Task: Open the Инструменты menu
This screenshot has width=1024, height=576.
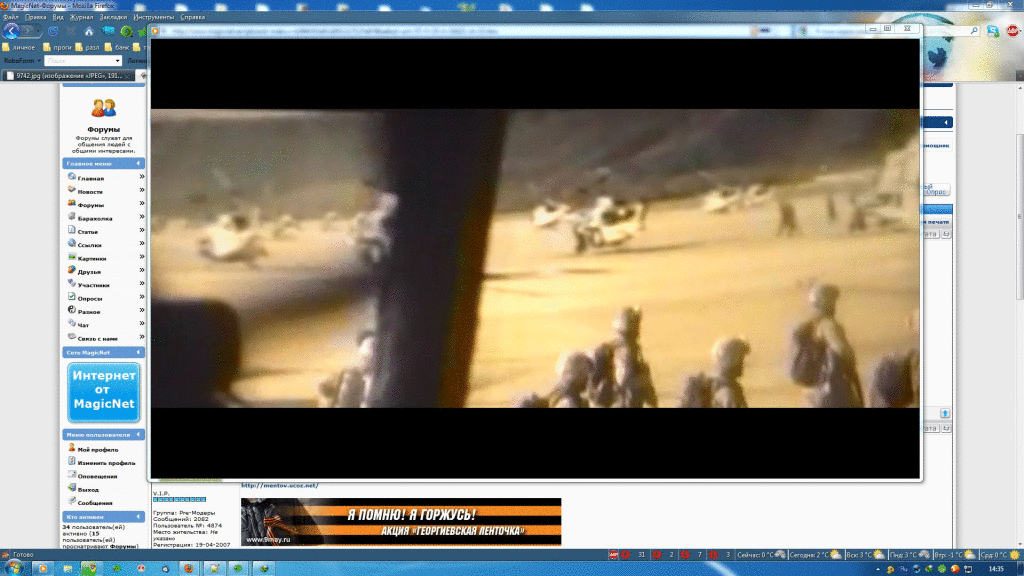Action: [153, 17]
